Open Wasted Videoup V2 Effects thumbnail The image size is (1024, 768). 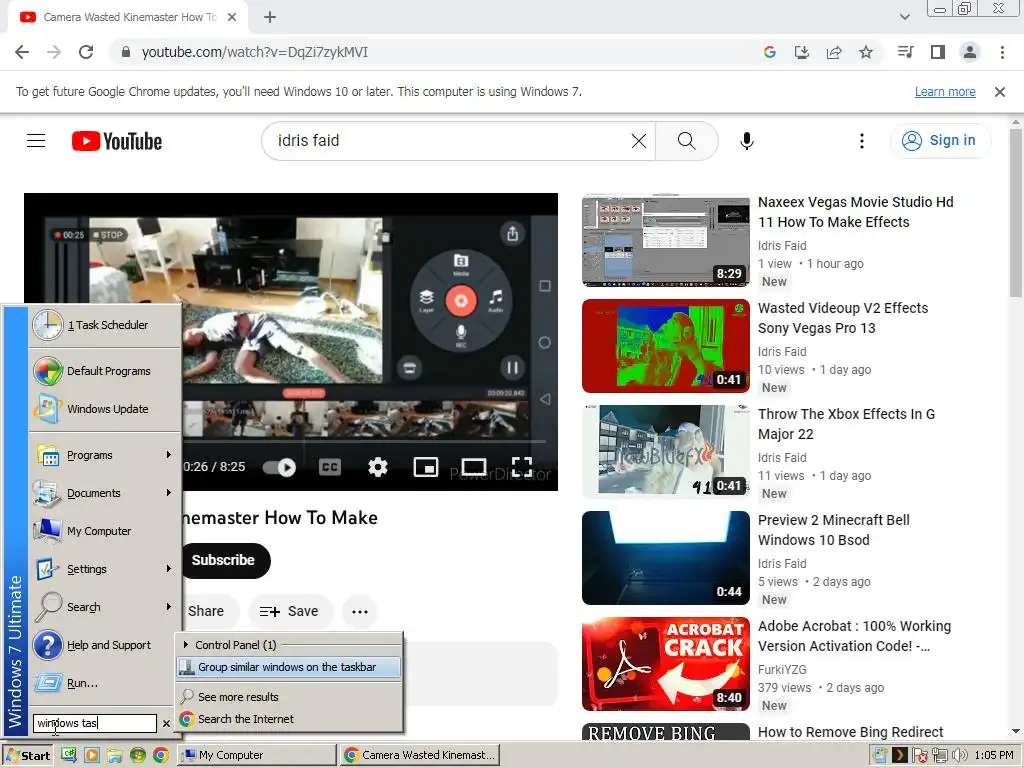tap(665, 346)
